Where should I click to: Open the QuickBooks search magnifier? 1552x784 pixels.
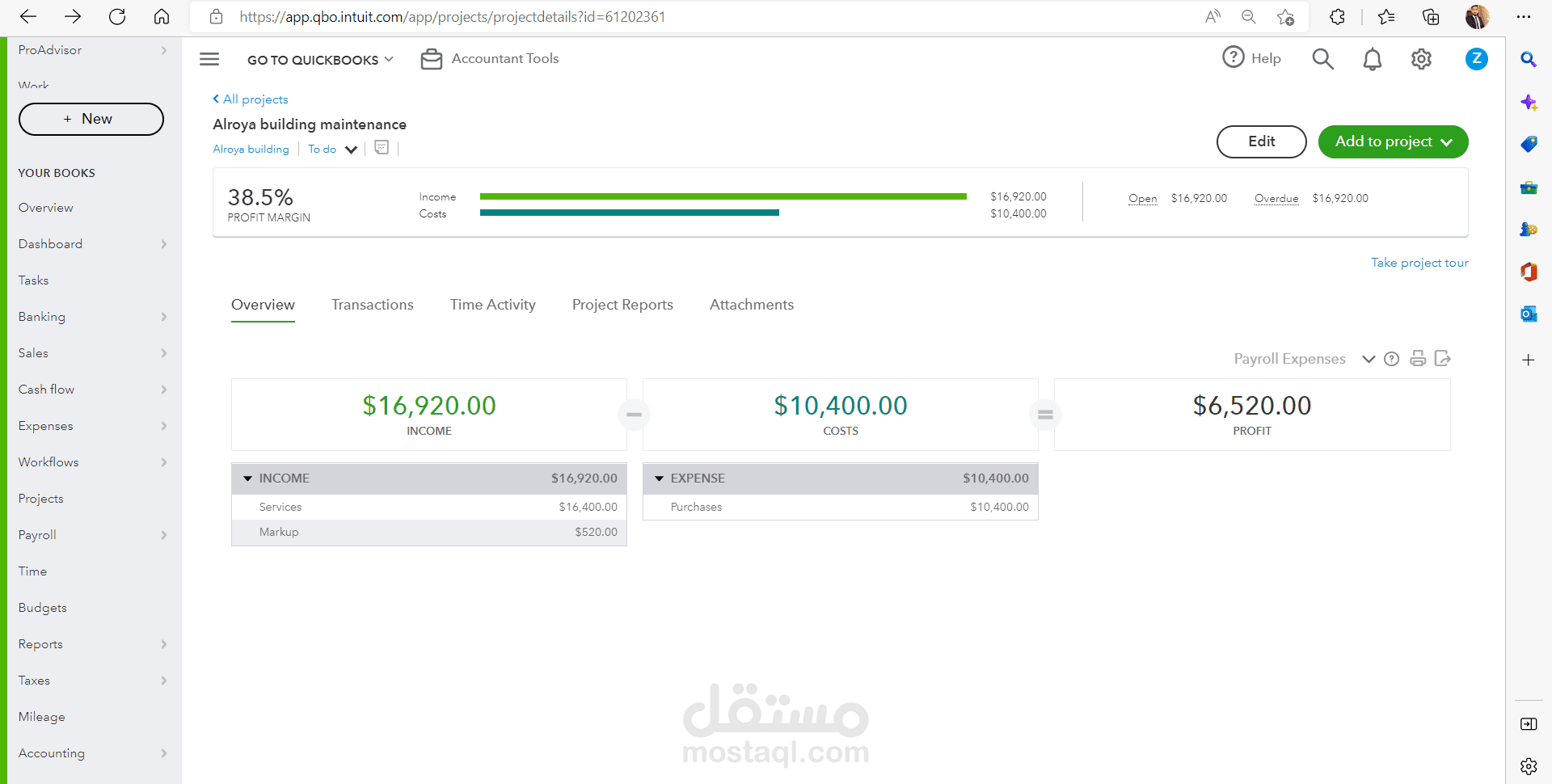[x=1322, y=59]
